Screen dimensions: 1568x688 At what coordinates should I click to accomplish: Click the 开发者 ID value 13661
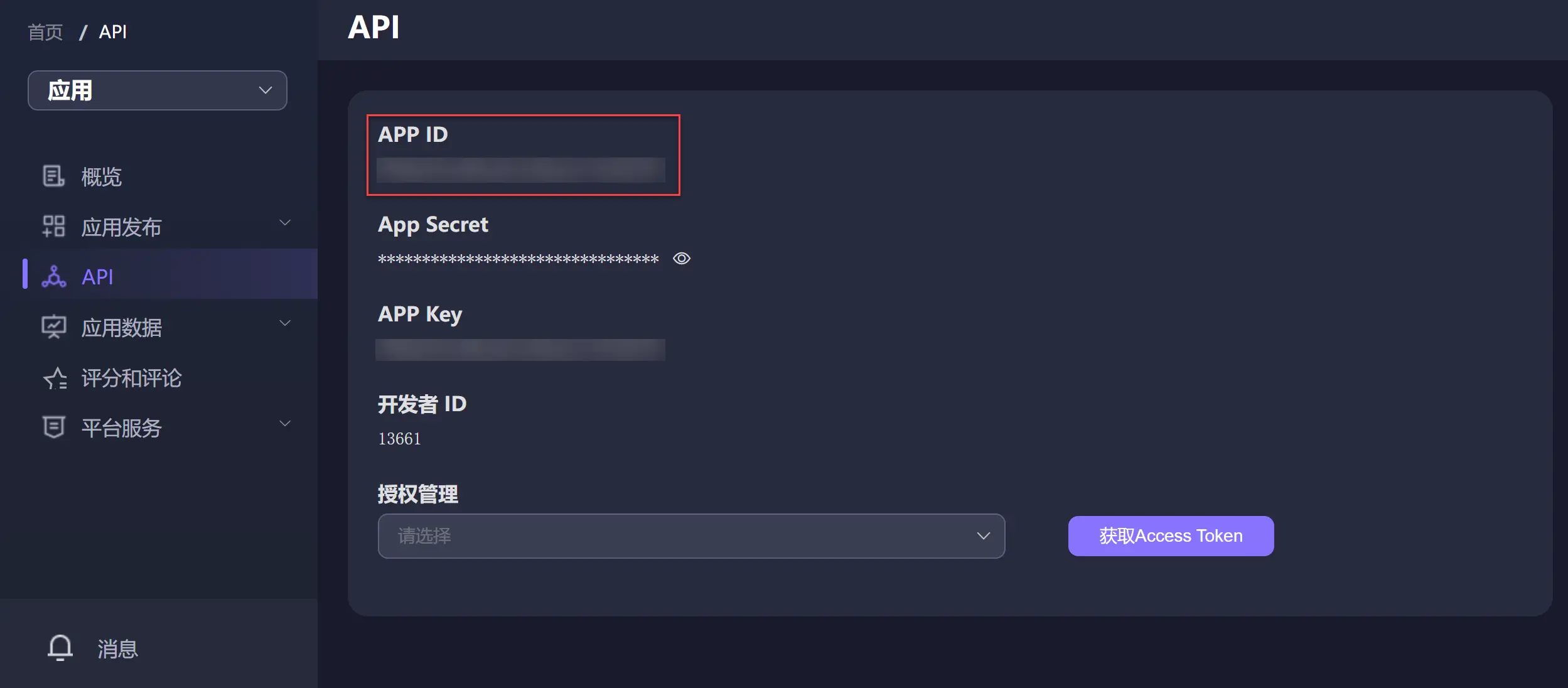click(400, 438)
